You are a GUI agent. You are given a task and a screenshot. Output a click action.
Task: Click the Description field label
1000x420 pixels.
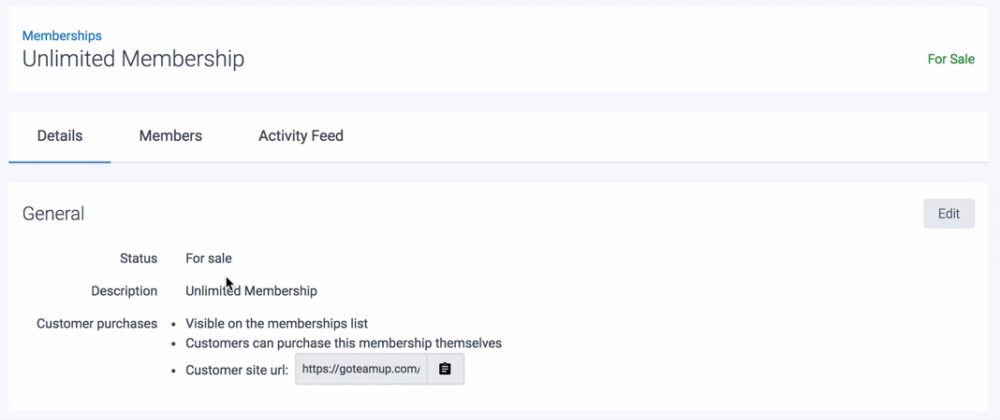124,291
